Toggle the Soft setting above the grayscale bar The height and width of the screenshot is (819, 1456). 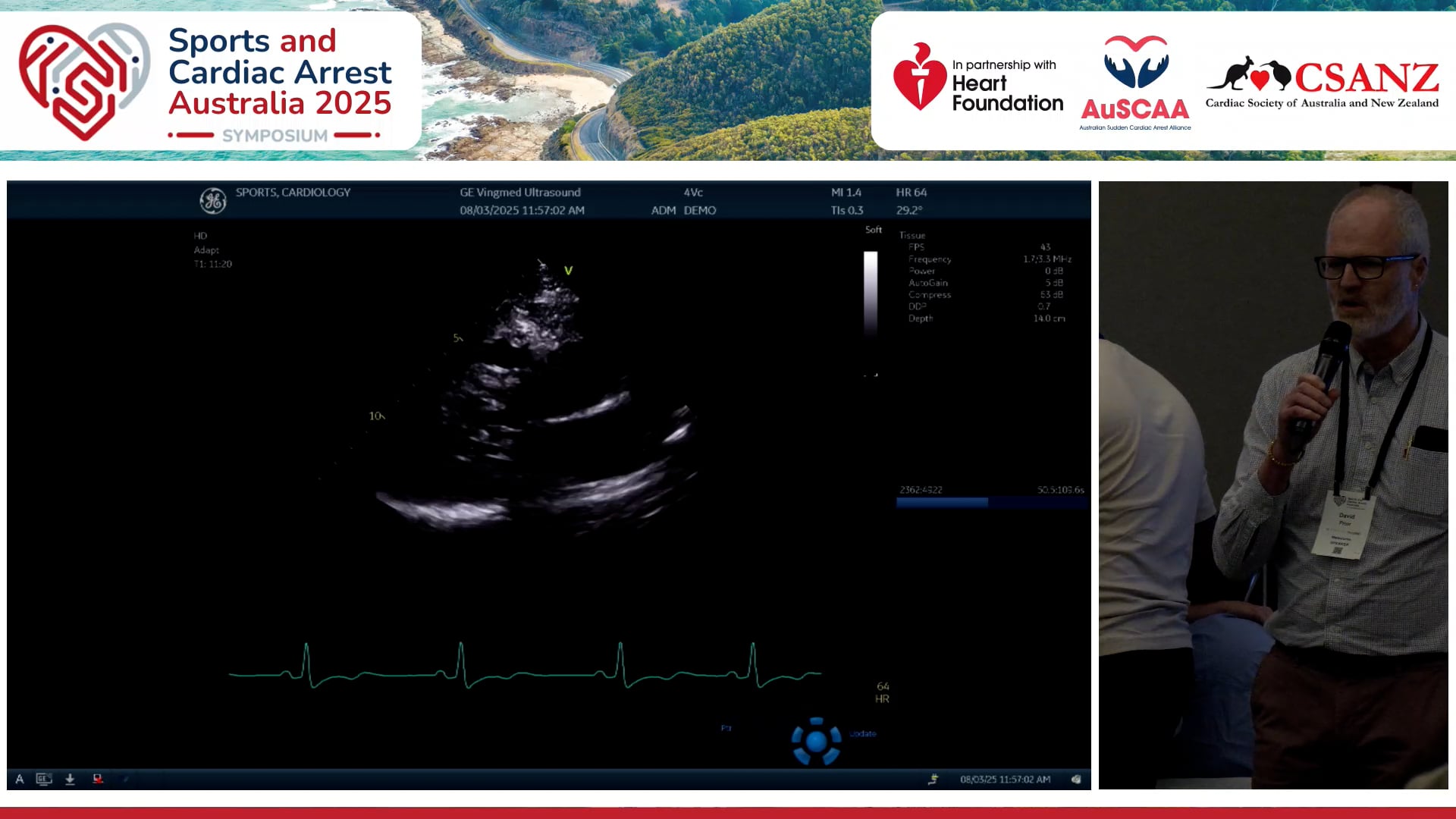(874, 229)
